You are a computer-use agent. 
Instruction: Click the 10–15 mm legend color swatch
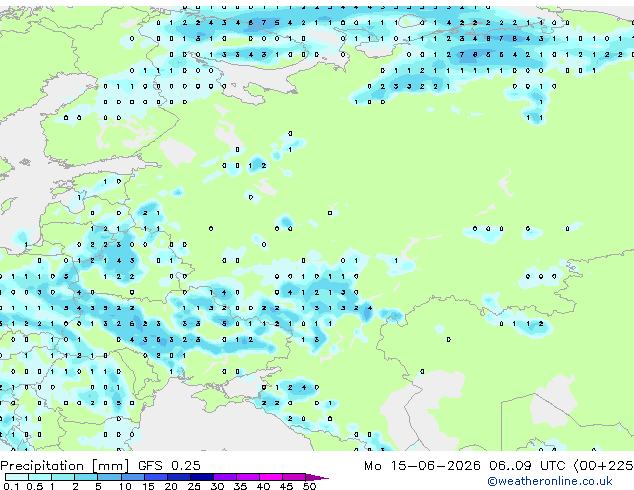133,477
